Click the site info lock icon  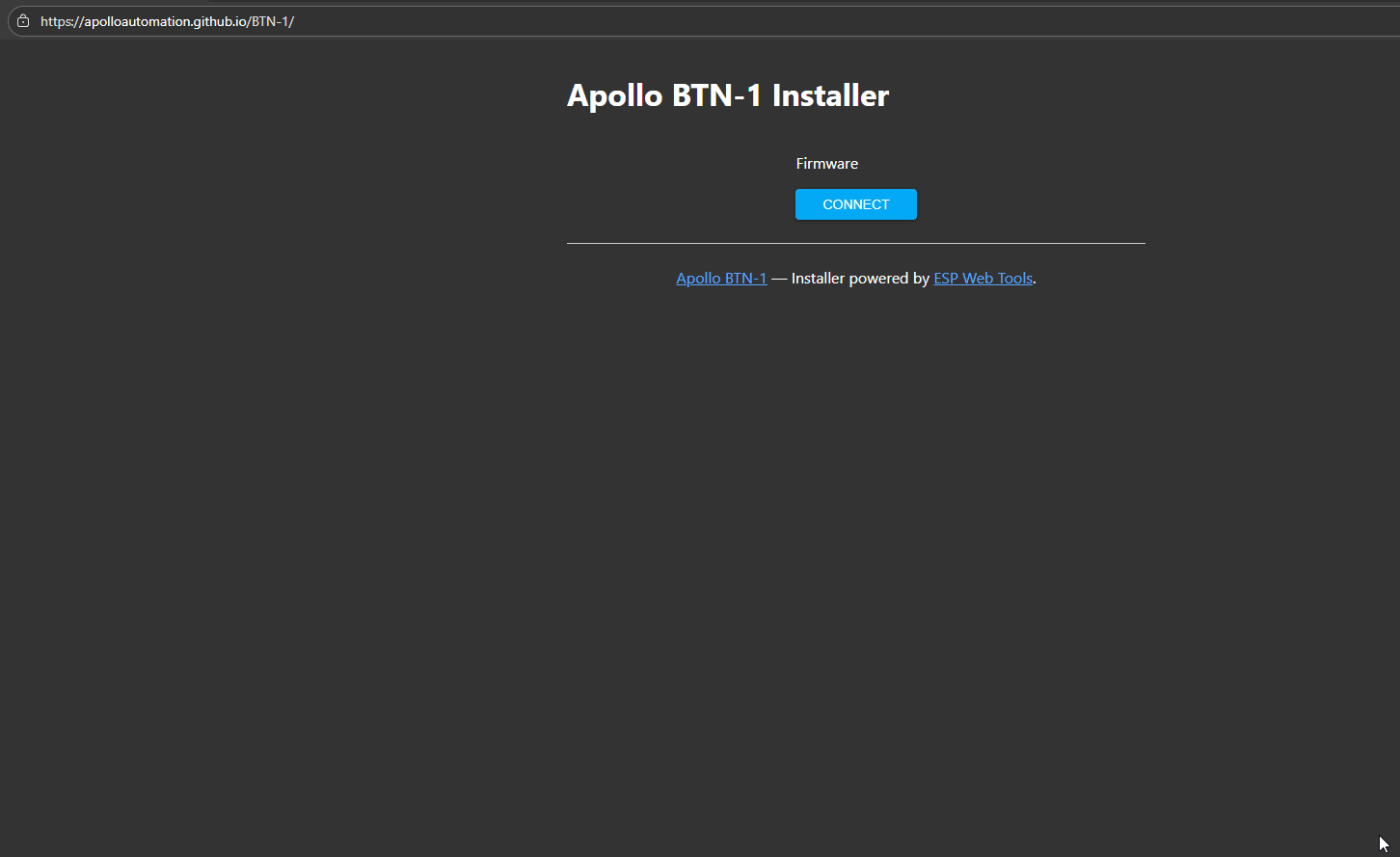23,21
